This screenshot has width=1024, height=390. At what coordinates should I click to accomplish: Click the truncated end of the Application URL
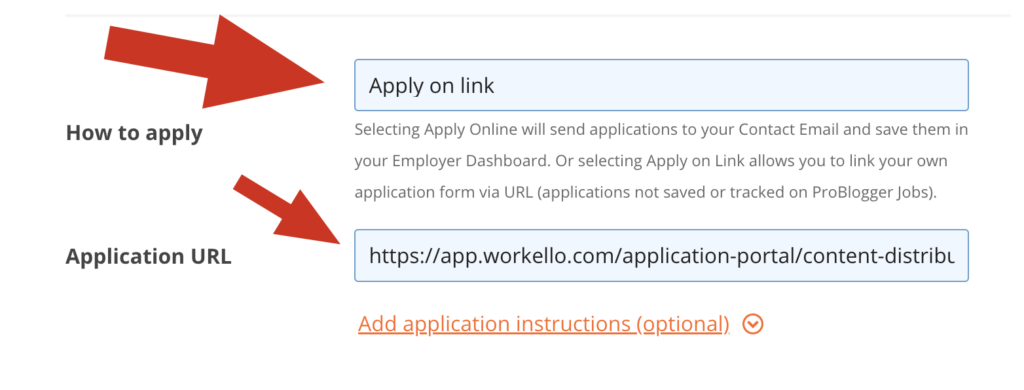(914, 255)
